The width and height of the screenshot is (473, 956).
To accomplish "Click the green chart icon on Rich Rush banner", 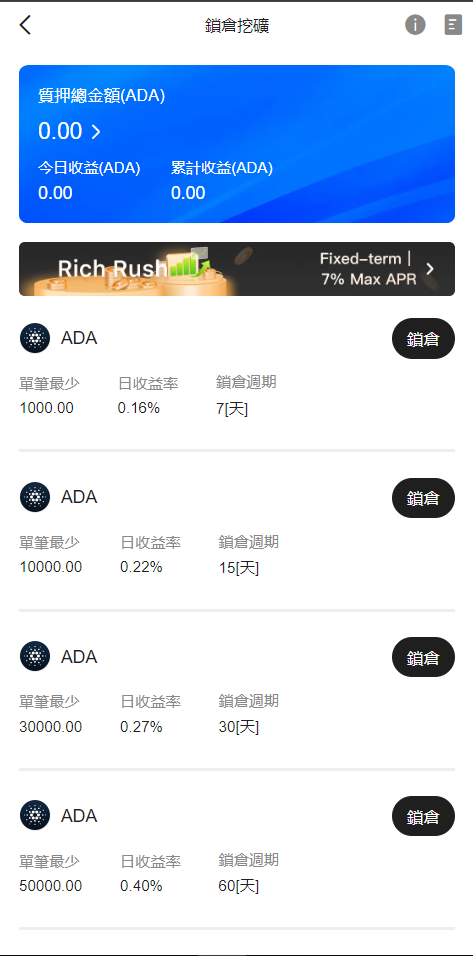I will point(190,263).
